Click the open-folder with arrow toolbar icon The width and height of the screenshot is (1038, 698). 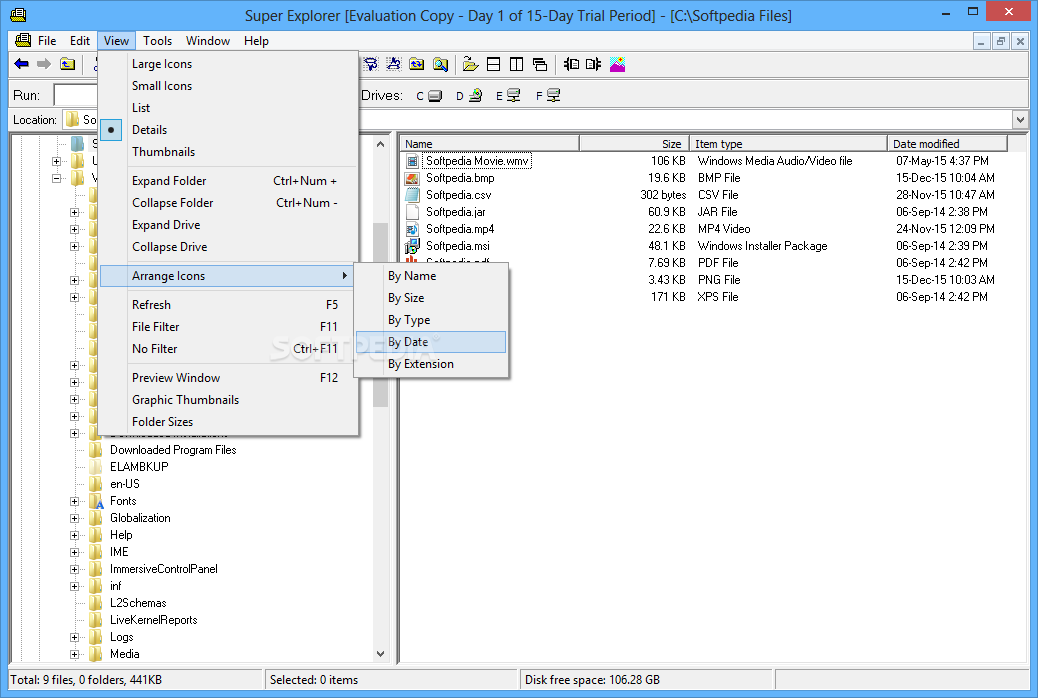click(x=470, y=64)
